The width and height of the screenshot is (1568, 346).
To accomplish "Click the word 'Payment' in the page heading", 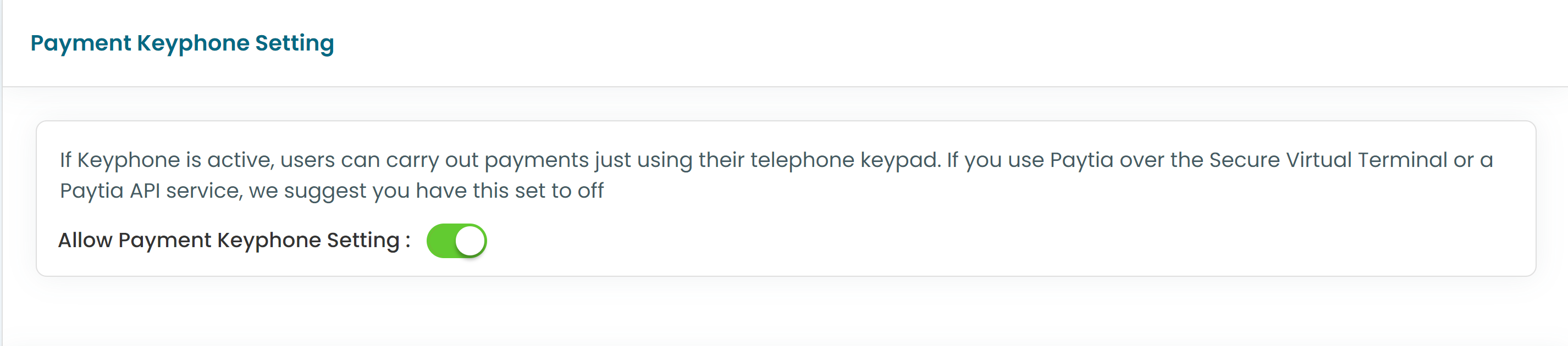I will coord(81,44).
